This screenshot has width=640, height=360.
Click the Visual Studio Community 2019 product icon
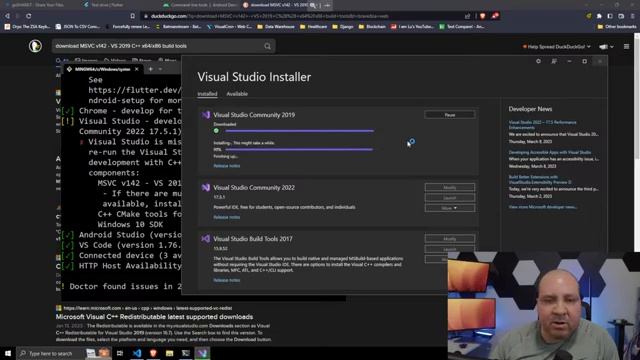206,115
